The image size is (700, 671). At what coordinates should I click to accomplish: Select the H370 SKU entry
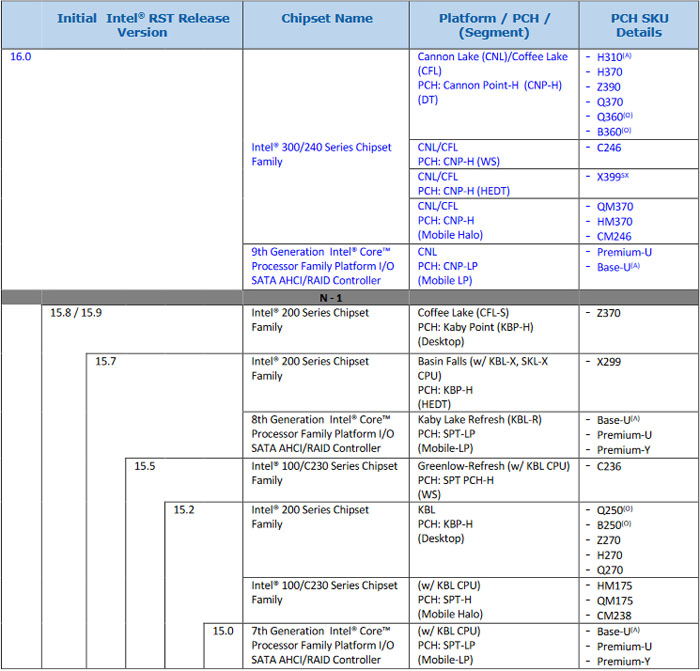click(x=609, y=72)
